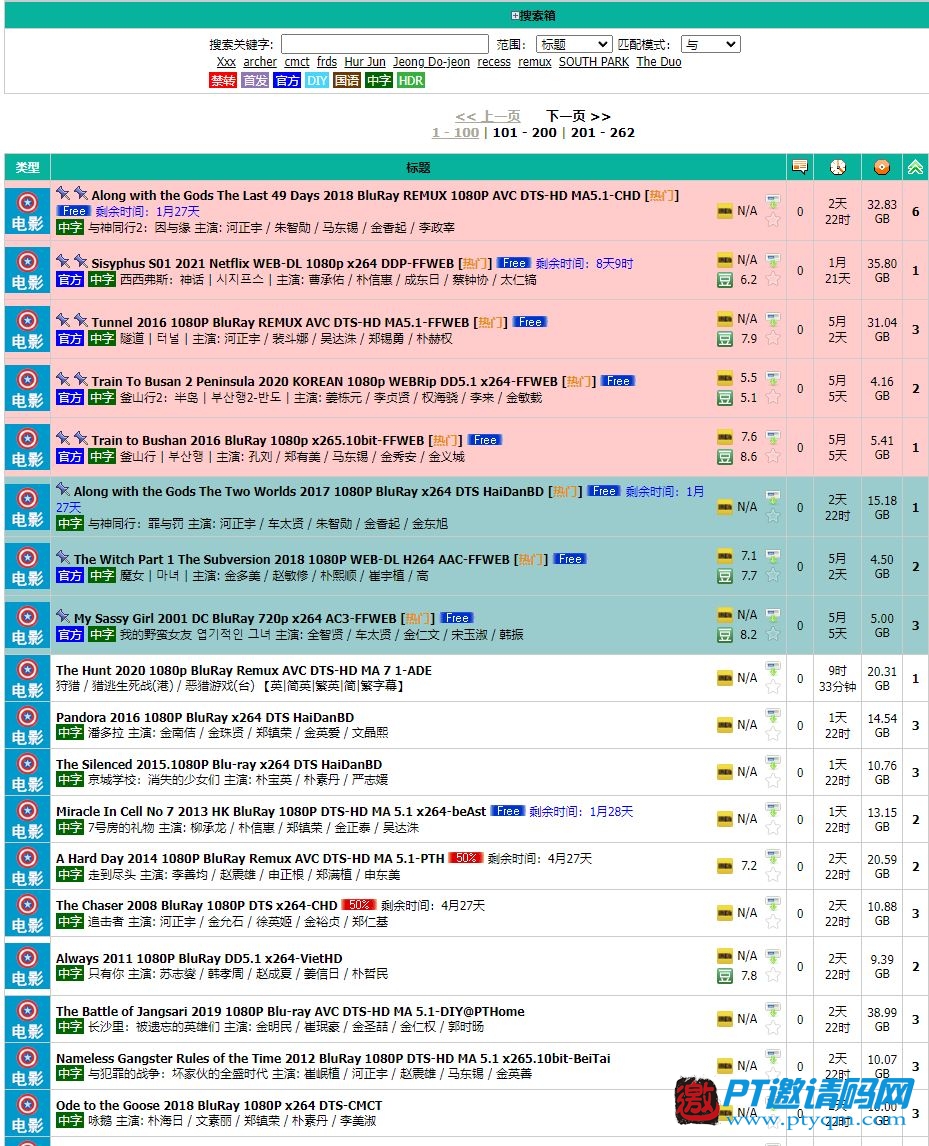Filter by the green HDR tag
Screen dimensions: 929x1146
pyautogui.click(x=411, y=80)
